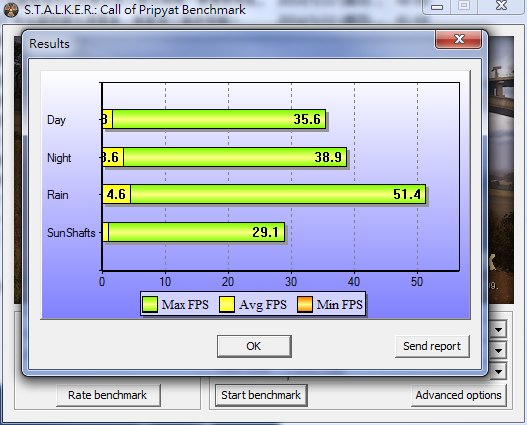Click the 50 tick label on x-axis

click(417, 282)
